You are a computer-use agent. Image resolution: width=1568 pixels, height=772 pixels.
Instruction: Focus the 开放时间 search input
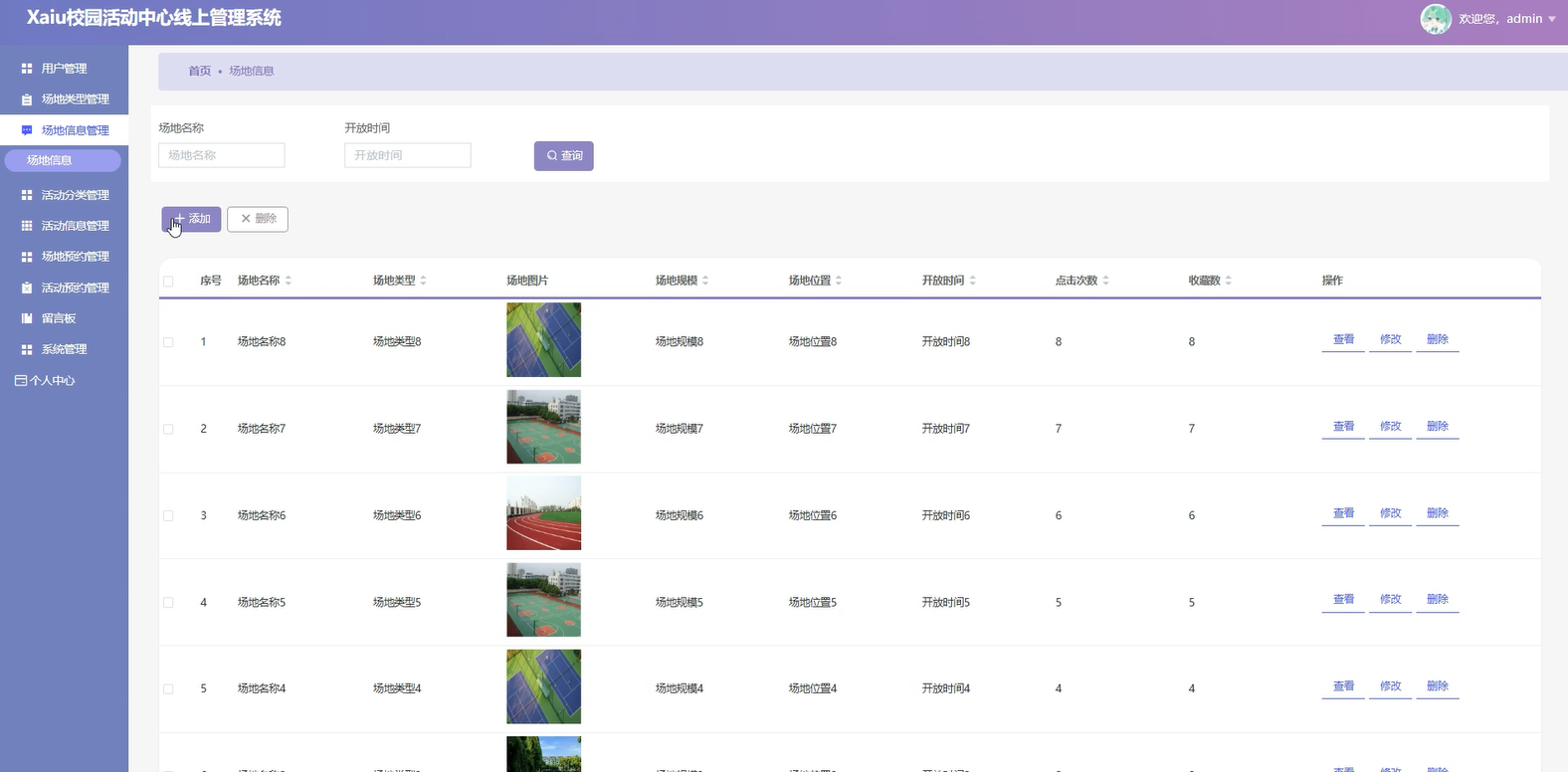coord(408,155)
